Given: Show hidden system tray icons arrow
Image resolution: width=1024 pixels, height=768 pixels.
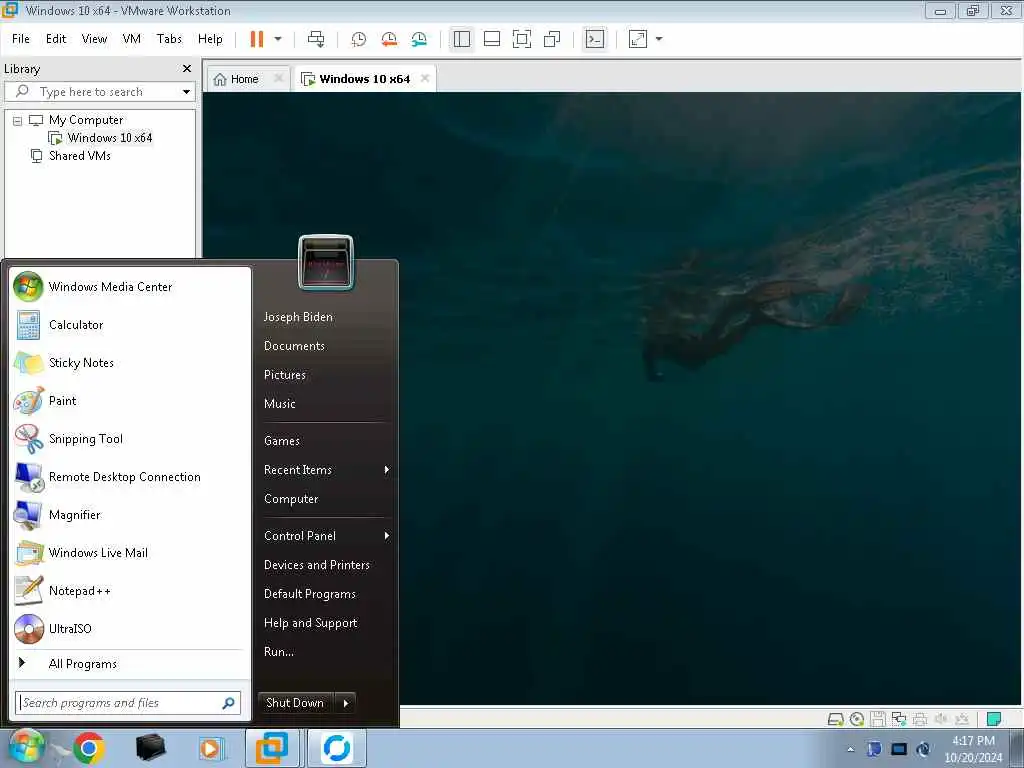Looking at the screenshot, I should 850,750.
